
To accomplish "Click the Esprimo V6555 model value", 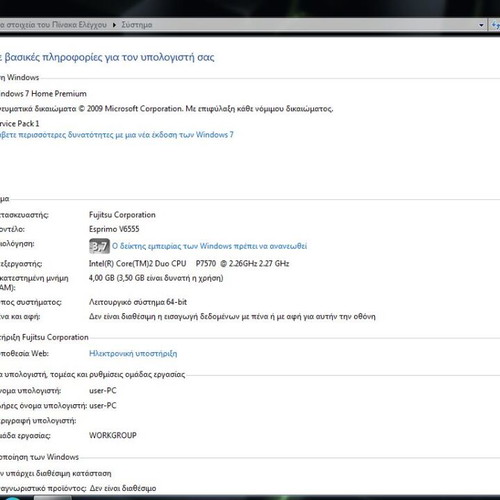I will 114,229.
